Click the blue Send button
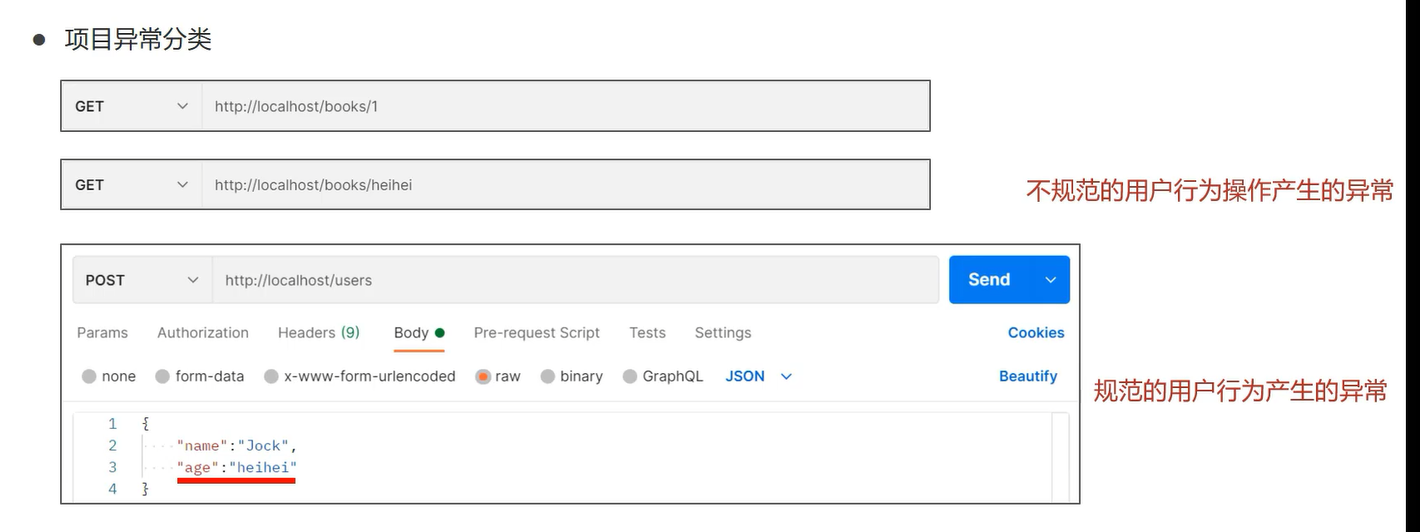Screen dimensions: 1420x532 pos(989,280)
